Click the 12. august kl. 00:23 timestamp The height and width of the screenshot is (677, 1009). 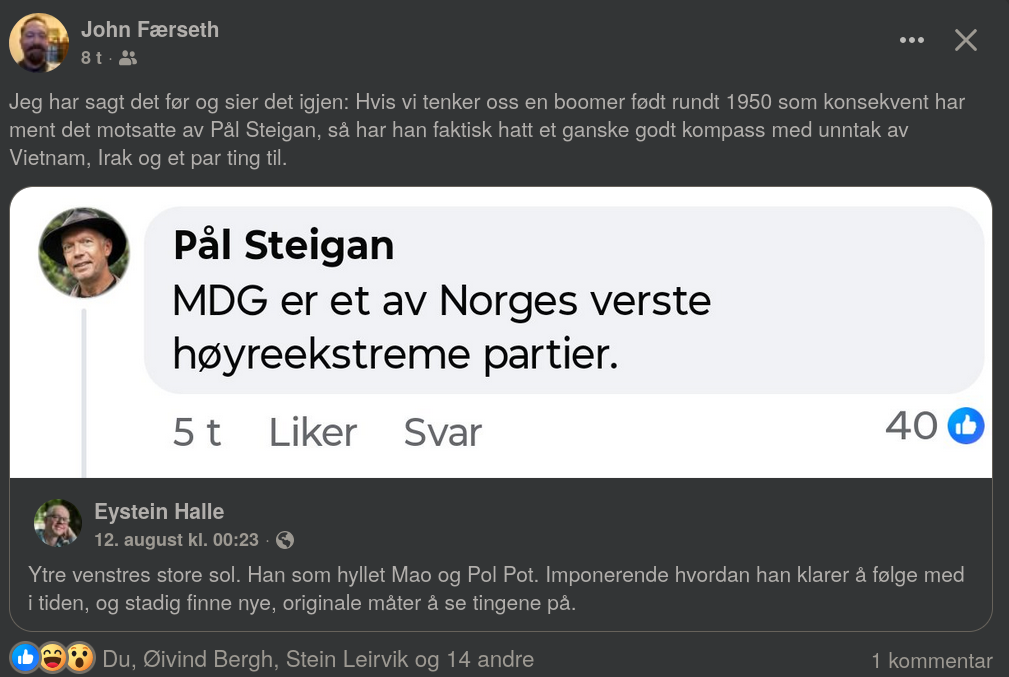point(176,540)
